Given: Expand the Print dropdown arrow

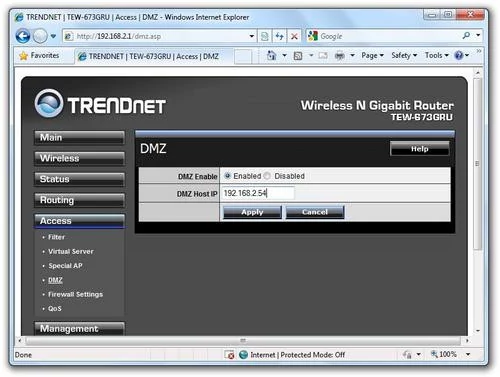Looking at the screenshot, I should [352, 56].
